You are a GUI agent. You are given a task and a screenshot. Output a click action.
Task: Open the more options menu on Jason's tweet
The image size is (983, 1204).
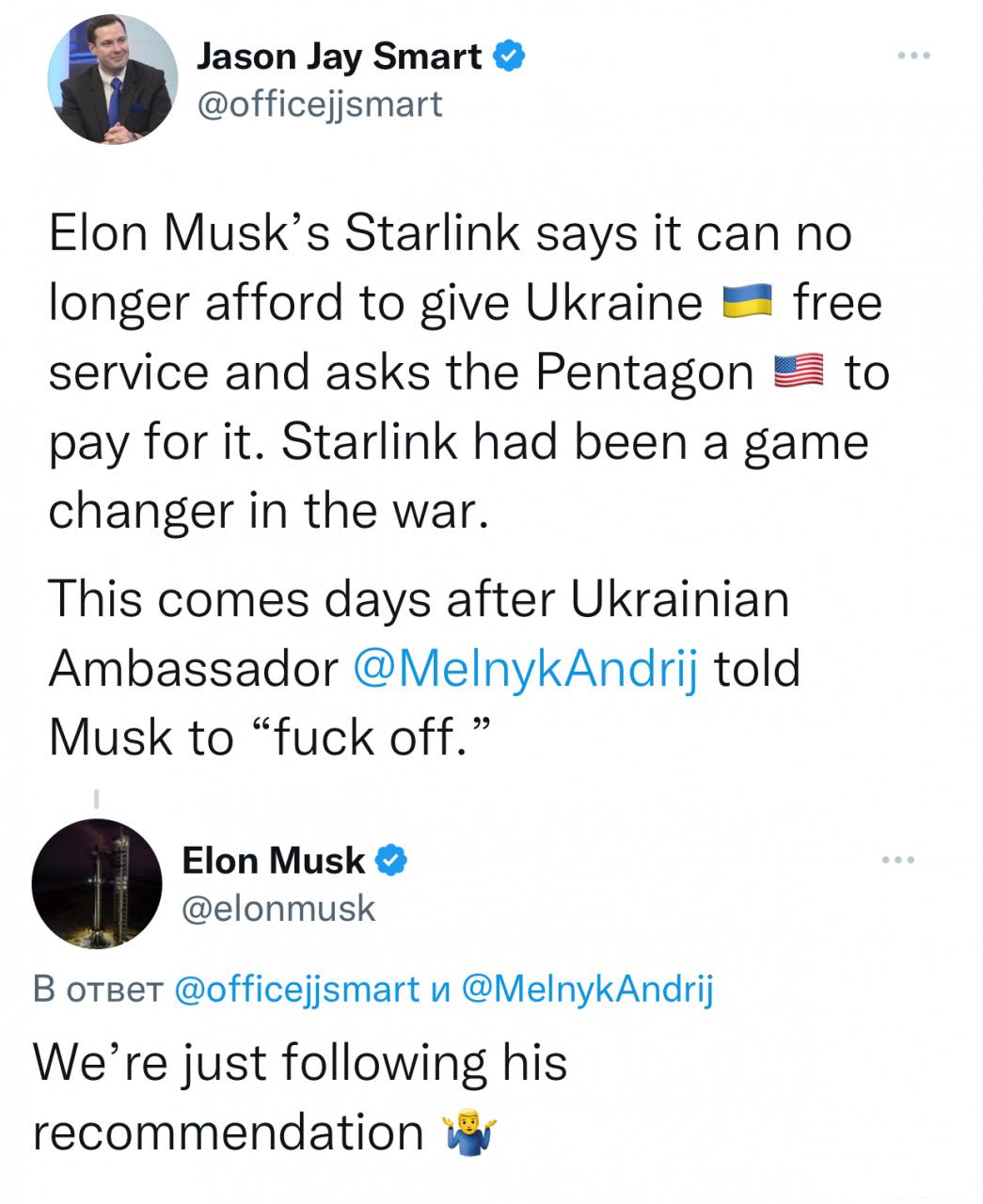point(912,56)
